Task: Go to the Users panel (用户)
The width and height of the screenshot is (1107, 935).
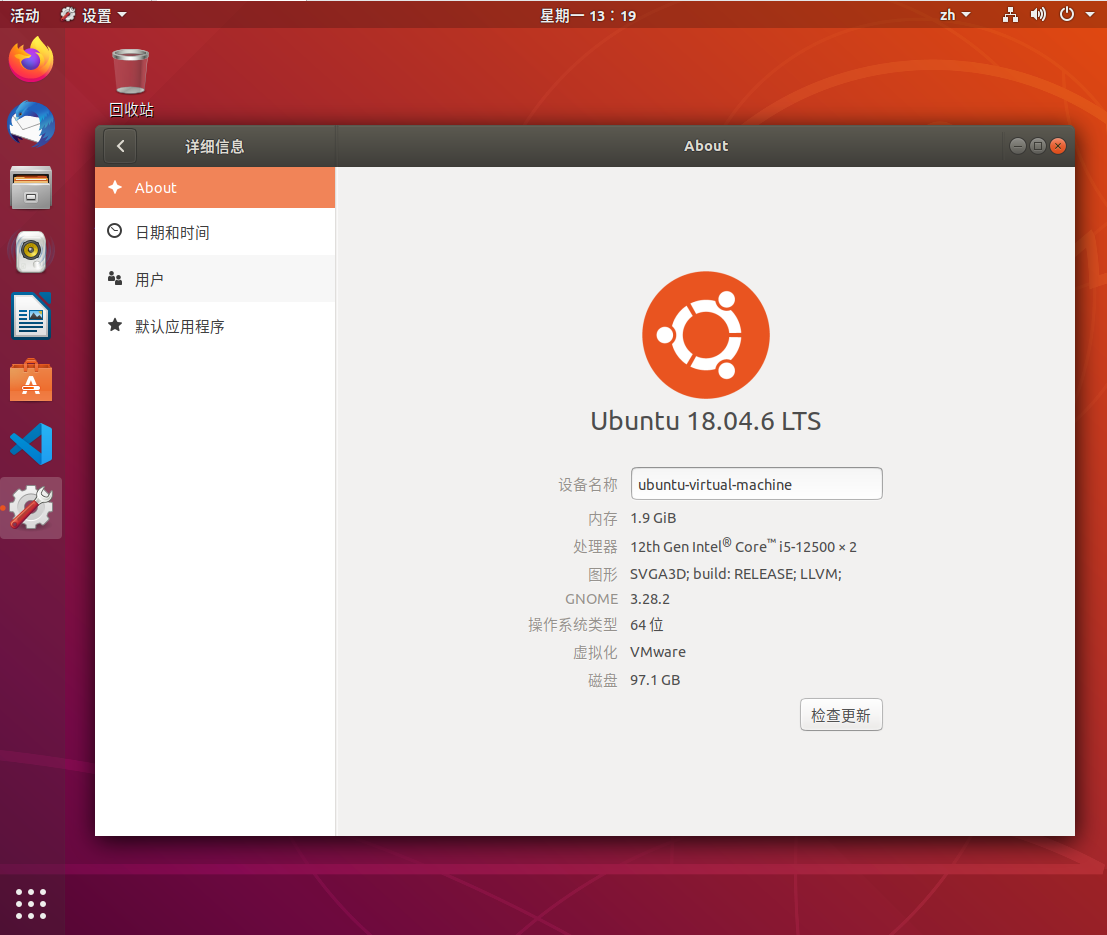Action: coord(215,280)
